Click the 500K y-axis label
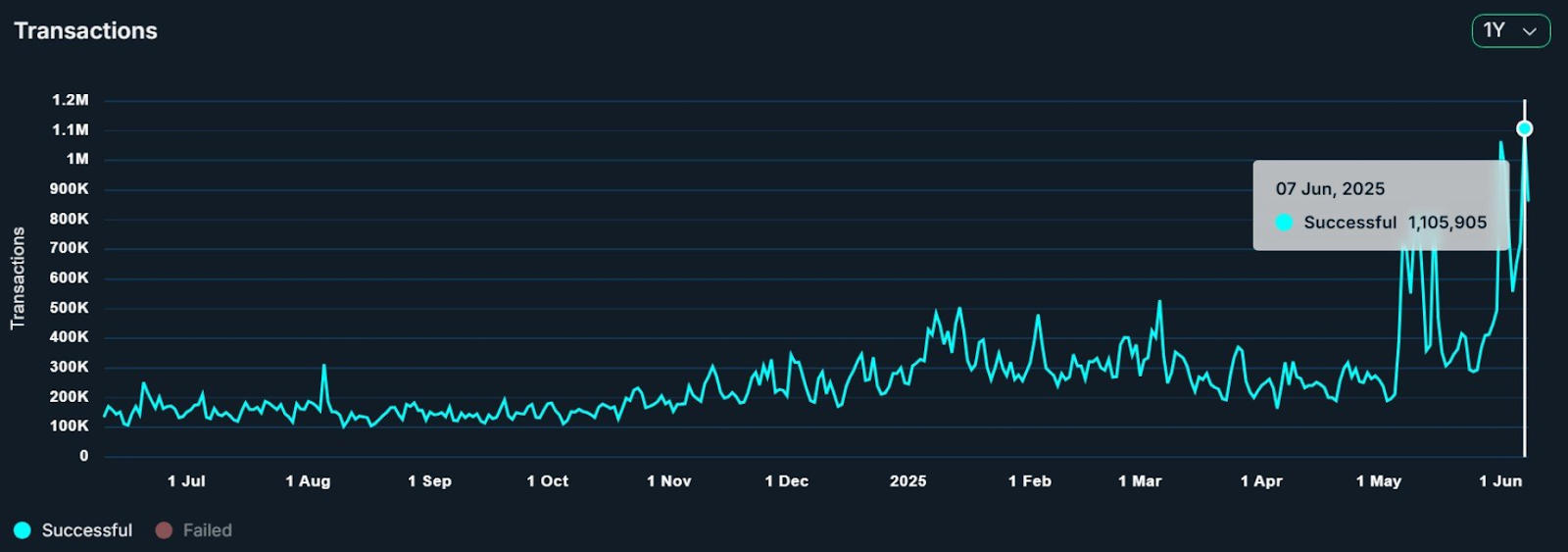This screenshot has width=1568, height=552. [x=69, y=308]
